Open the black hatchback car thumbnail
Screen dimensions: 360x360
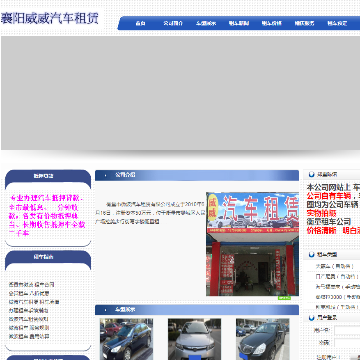(263, 339)
